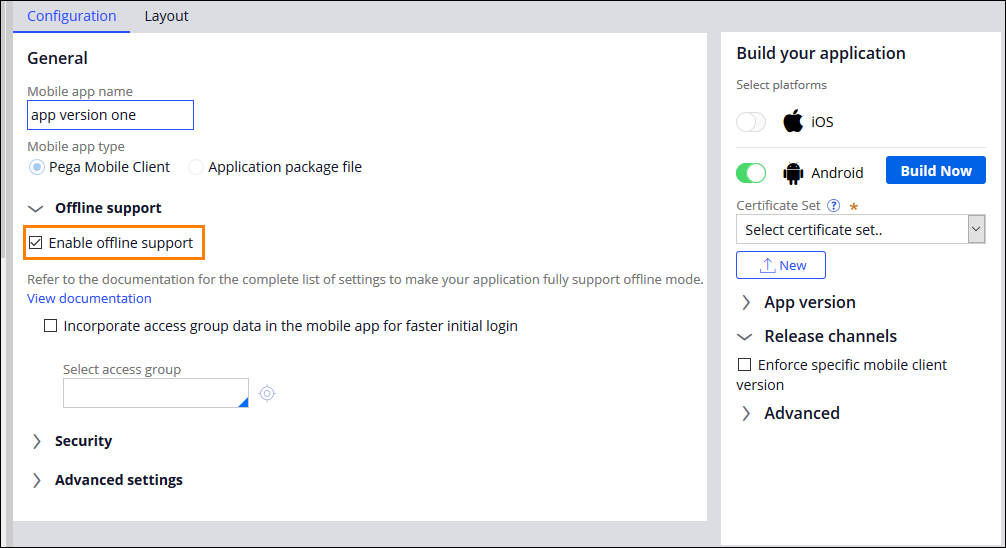Open the Configuration tab
Screen dimensions: 1006x548
point(72,16)
